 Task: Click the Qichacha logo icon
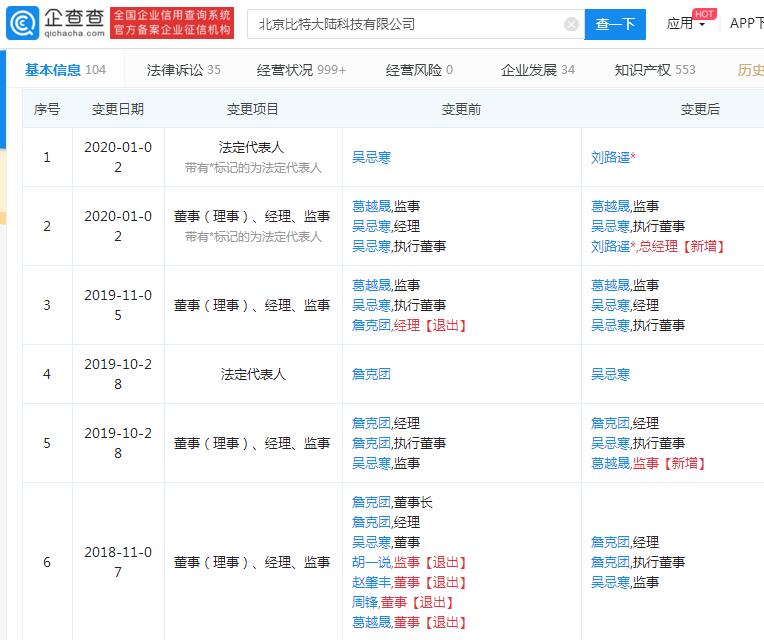[22, 23]
